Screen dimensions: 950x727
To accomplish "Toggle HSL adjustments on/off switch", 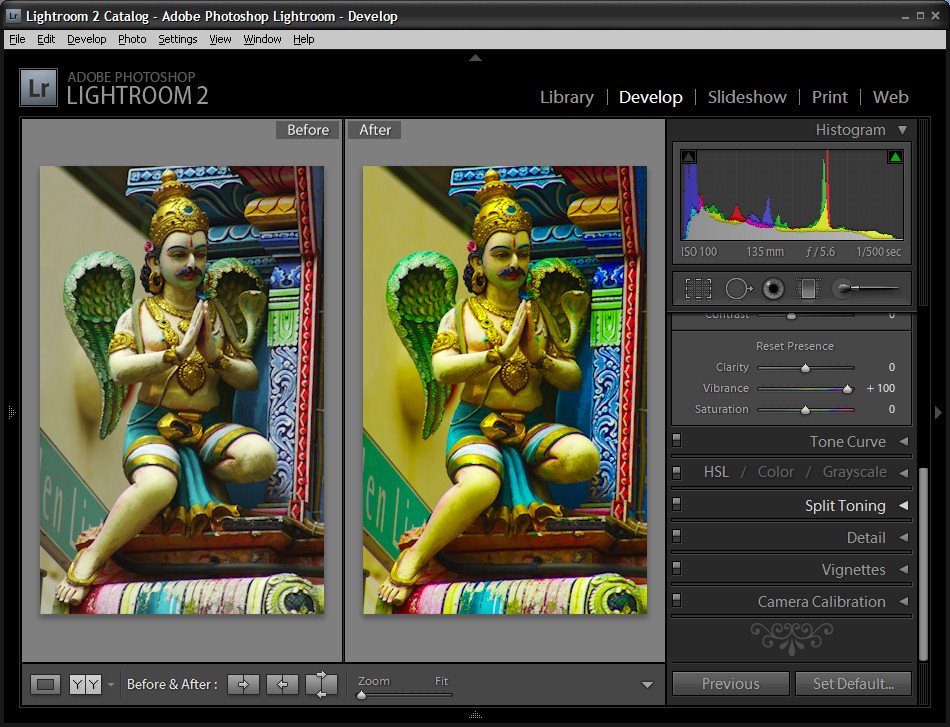I will 677,471.
